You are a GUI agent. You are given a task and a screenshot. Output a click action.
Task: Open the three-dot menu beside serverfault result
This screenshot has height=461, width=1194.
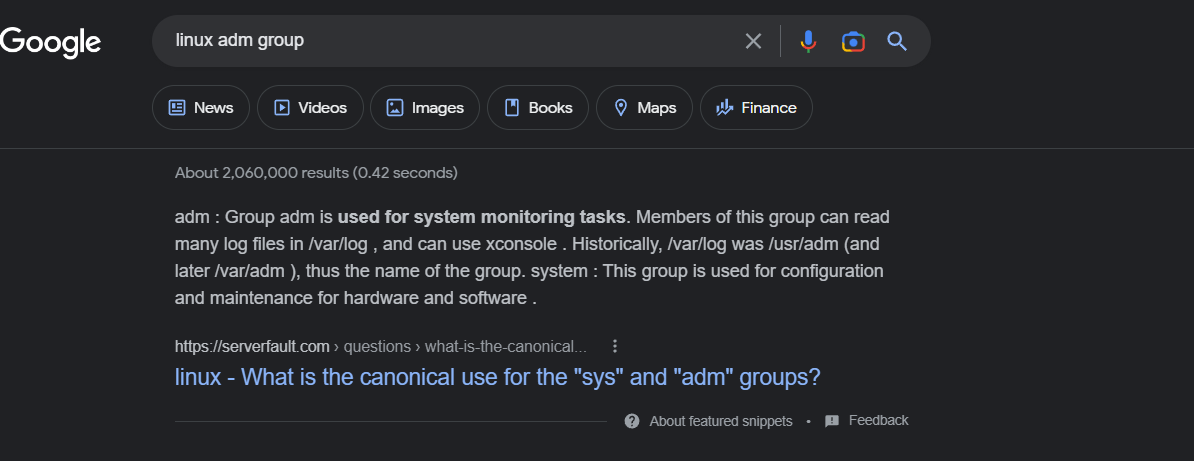pyautogui.click(x=615, y=347)
